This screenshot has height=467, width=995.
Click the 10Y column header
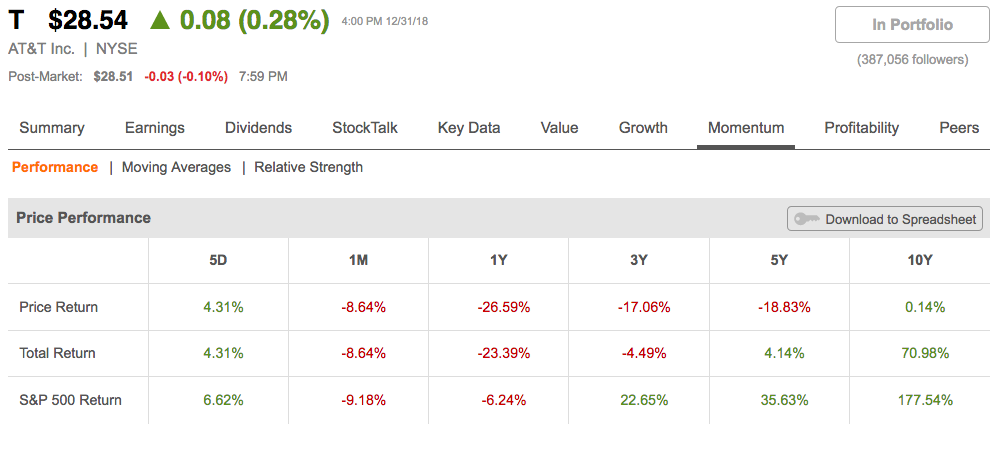(919, 260)
